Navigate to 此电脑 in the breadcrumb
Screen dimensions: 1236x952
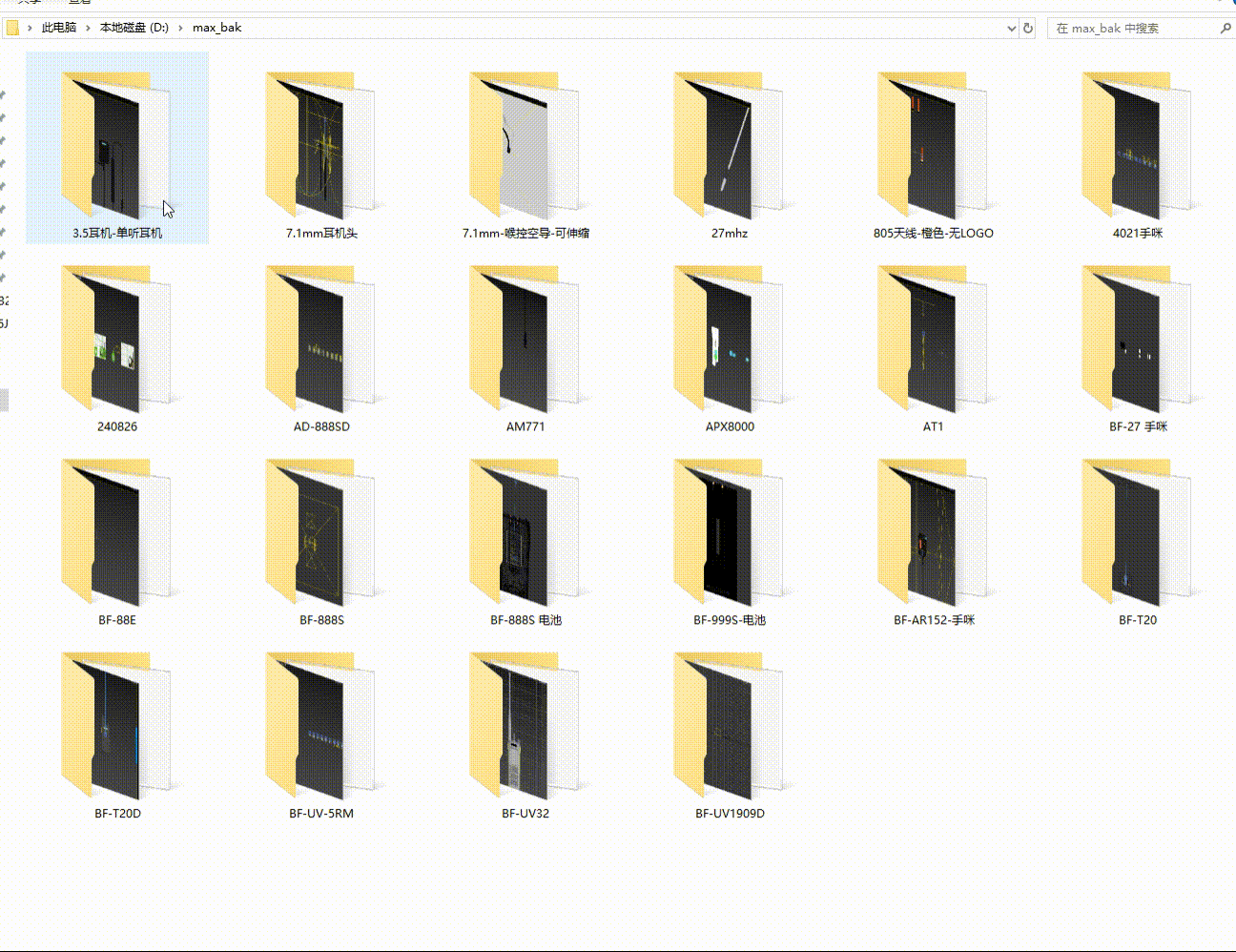59,28
